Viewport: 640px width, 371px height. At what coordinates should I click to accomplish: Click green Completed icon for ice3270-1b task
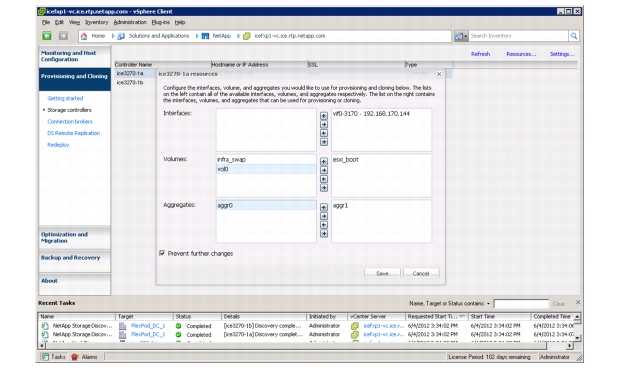coord(178,326)
